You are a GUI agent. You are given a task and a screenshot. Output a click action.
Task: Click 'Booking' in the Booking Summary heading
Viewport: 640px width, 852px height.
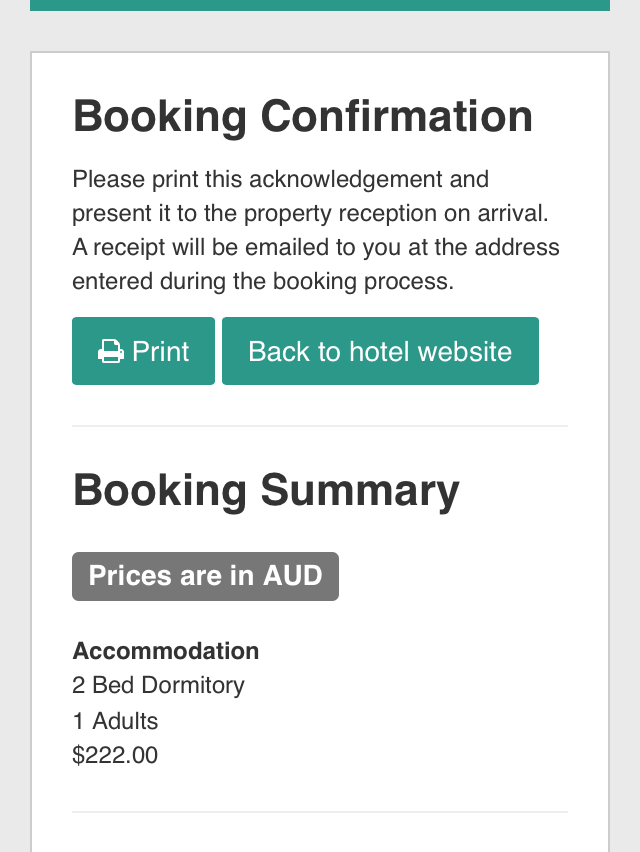[x=160, y=490]
